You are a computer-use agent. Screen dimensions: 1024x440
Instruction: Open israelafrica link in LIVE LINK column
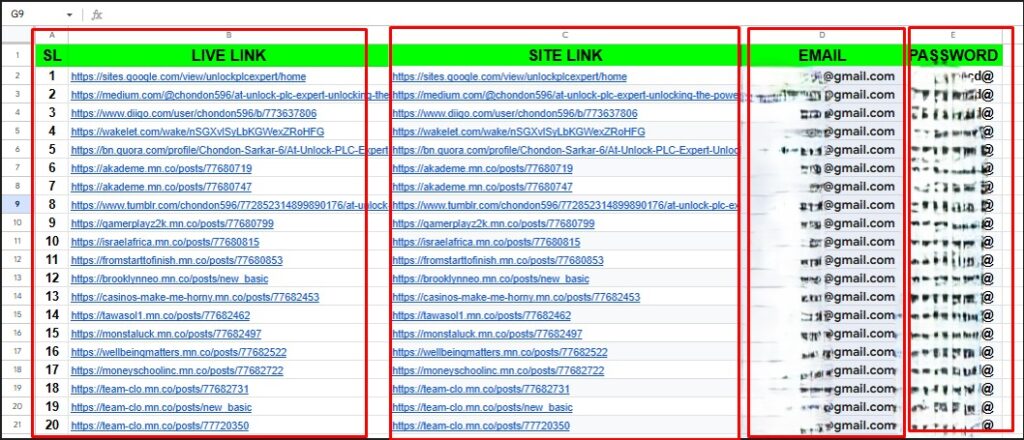tap(165, 242)
